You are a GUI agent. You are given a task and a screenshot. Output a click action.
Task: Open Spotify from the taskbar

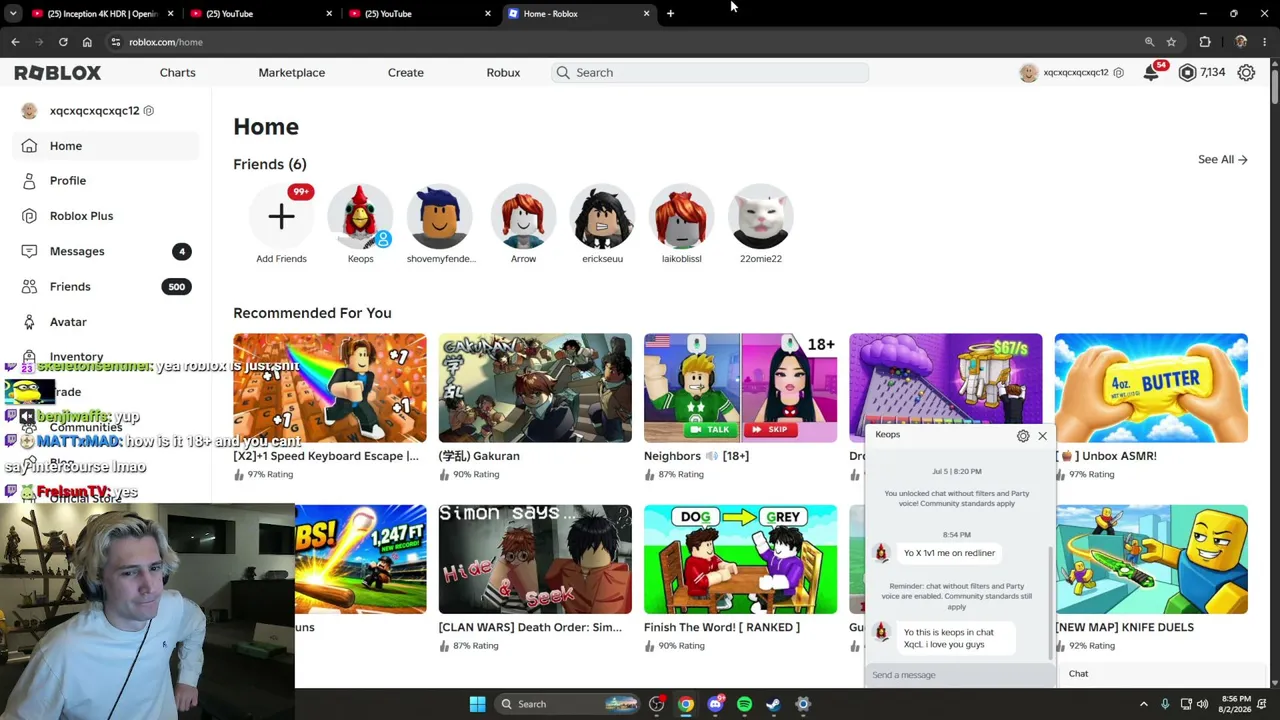[x=744, y=704]
